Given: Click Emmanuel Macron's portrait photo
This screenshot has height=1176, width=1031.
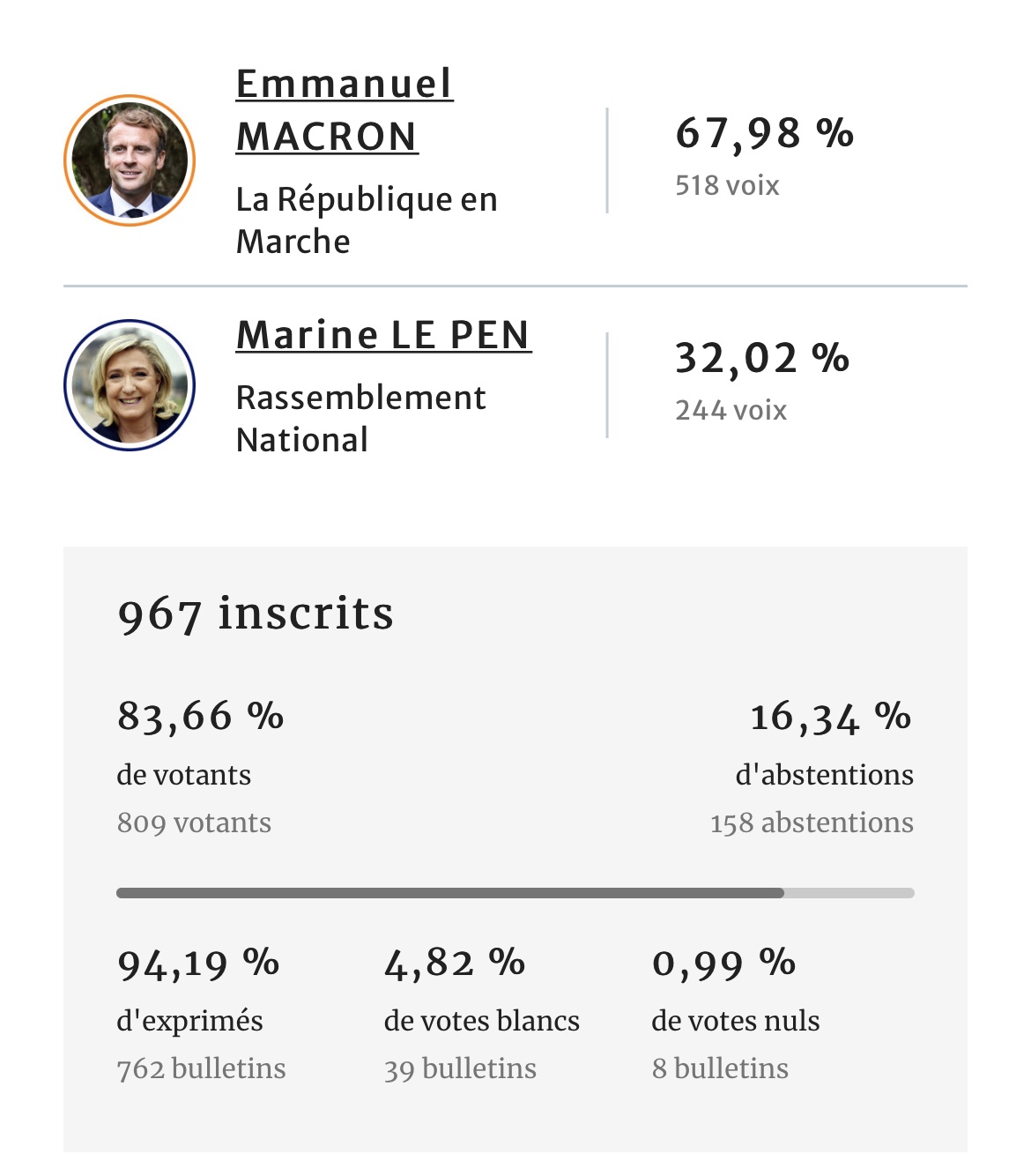Looking at the screenshot, I should click(x=130, y=160).
